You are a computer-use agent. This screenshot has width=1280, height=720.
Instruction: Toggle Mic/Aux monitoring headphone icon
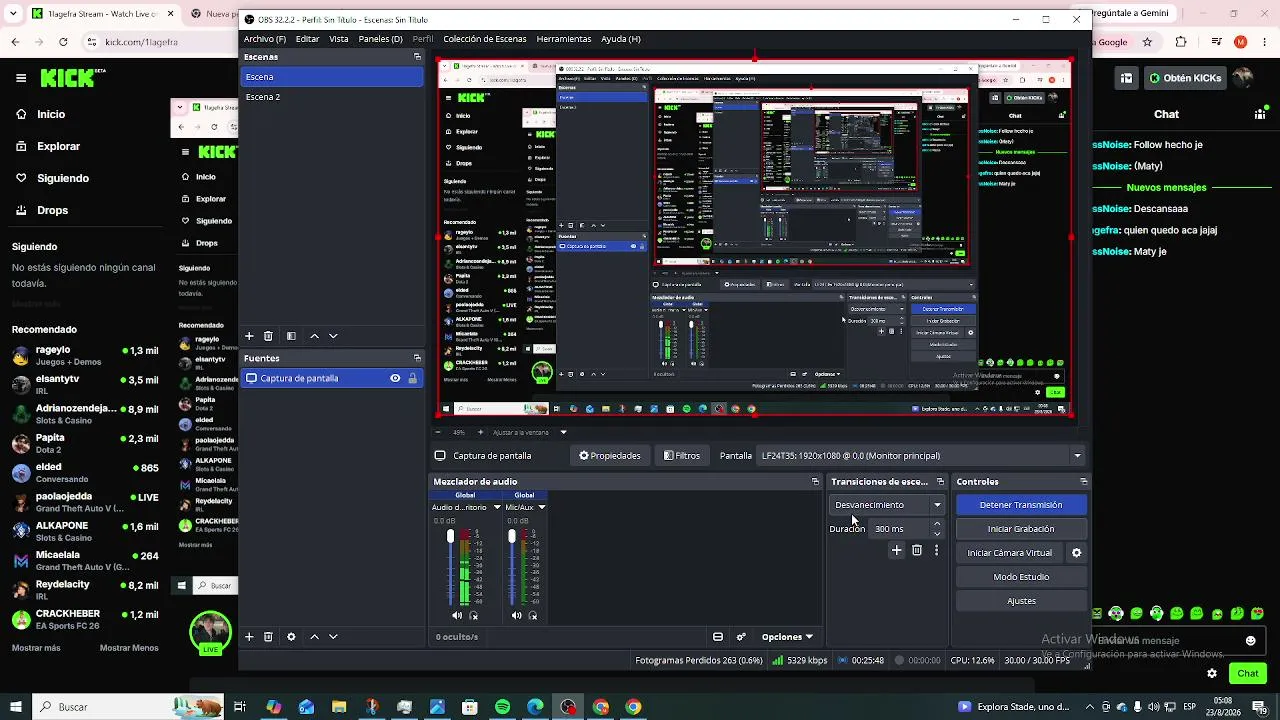pyautogui.click(x=533, y=616)
